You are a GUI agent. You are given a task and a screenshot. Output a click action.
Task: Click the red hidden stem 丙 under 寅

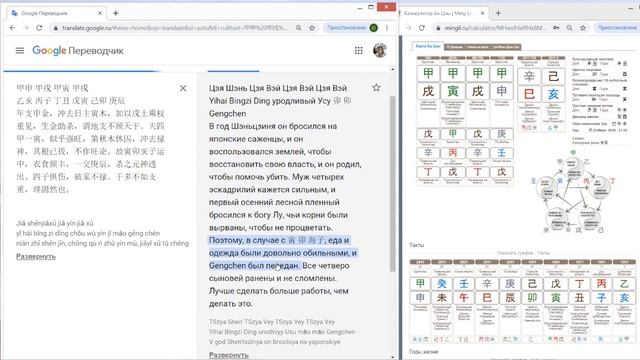[x=453, y=153]
